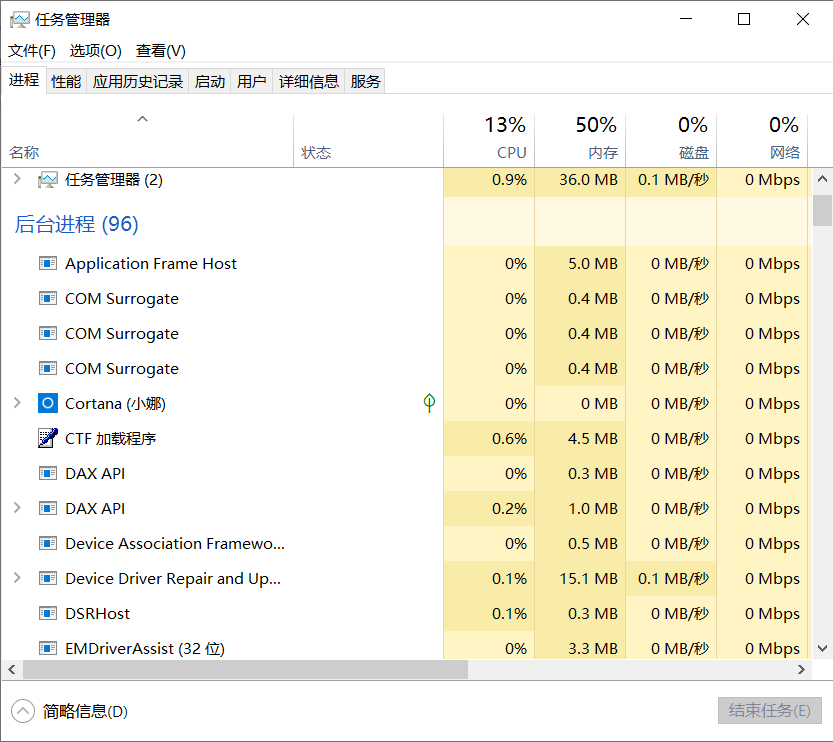Click the 任务管理器 (2) process icon
The image size is (833, 742).
48,180
